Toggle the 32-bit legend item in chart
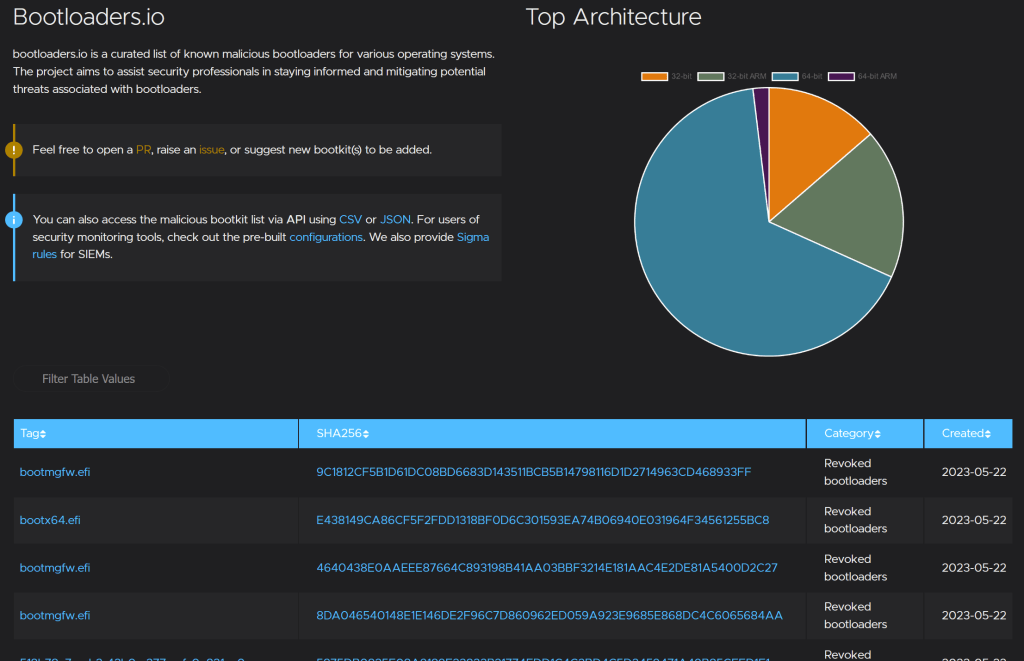 pos(667,77)
